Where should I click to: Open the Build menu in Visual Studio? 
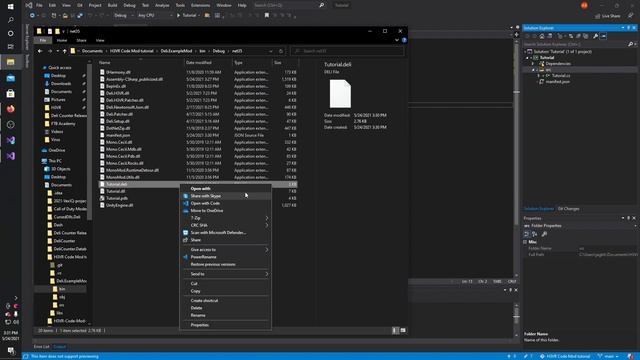click(112, 5)
